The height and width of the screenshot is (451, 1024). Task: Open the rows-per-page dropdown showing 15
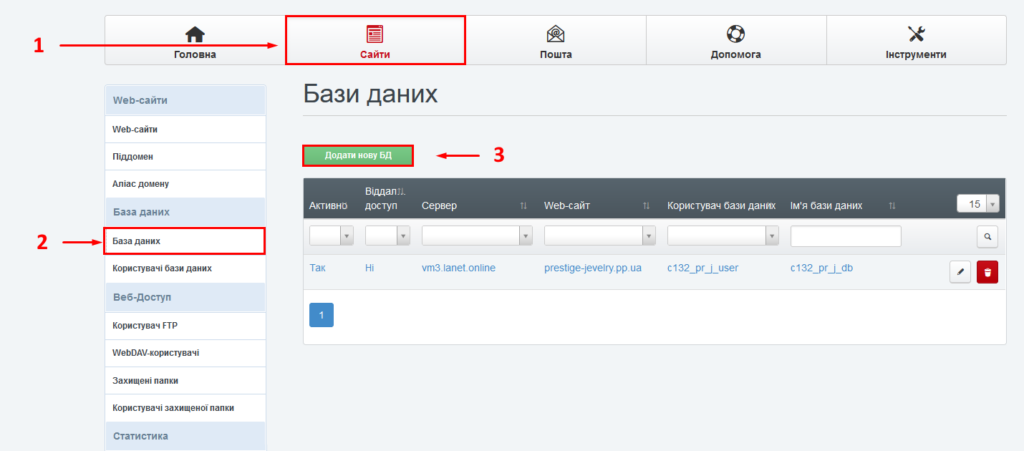[977, 203]
